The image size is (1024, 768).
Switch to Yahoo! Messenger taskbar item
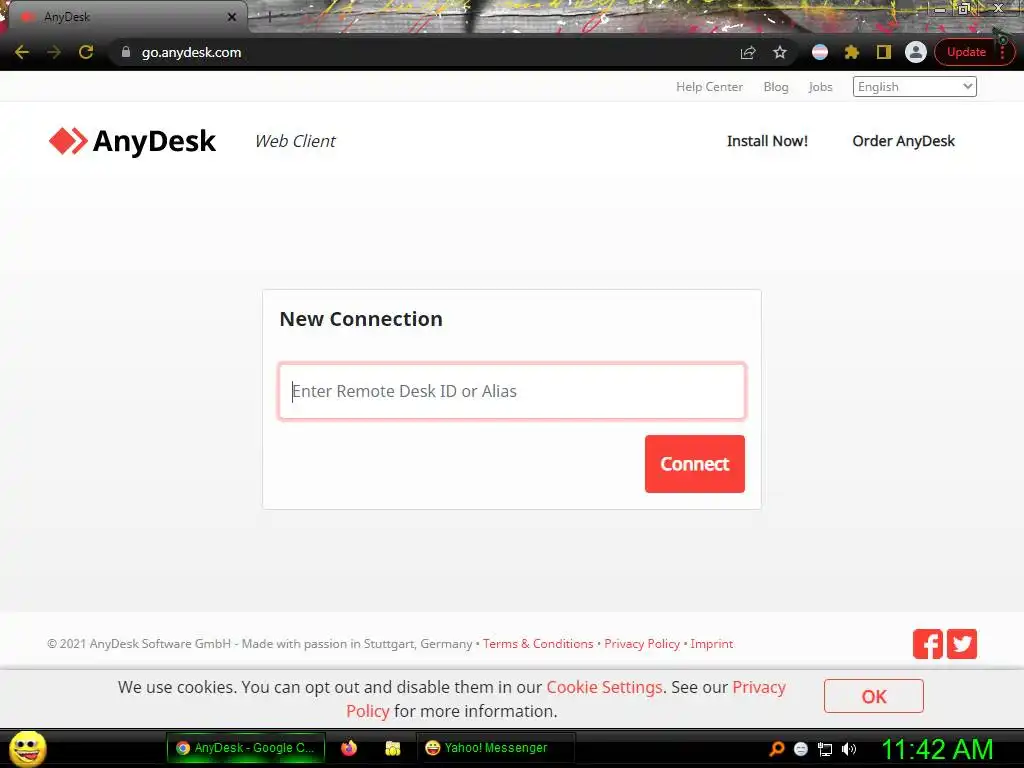tap(495, 748)
